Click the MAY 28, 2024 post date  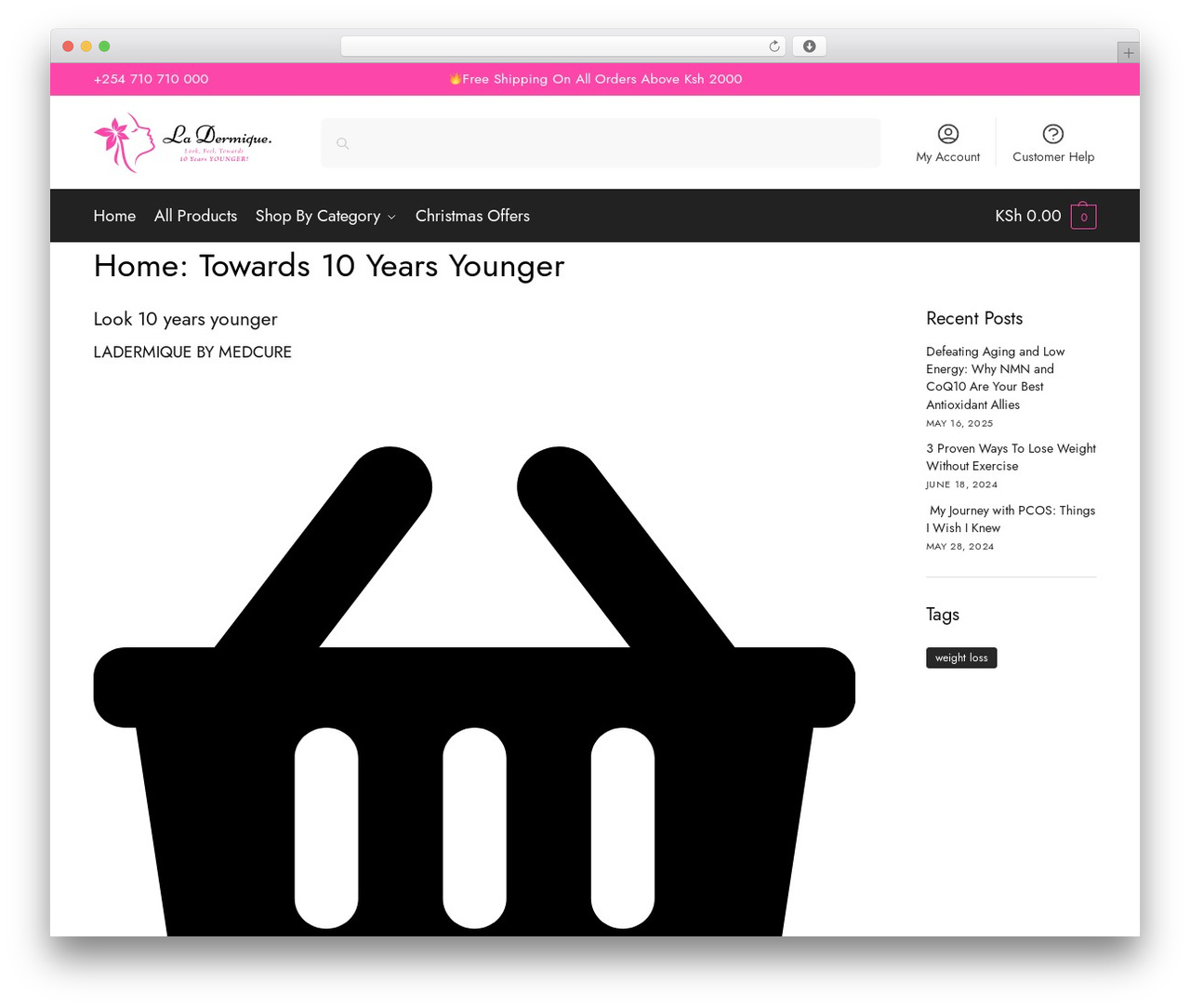pos(959,547)
